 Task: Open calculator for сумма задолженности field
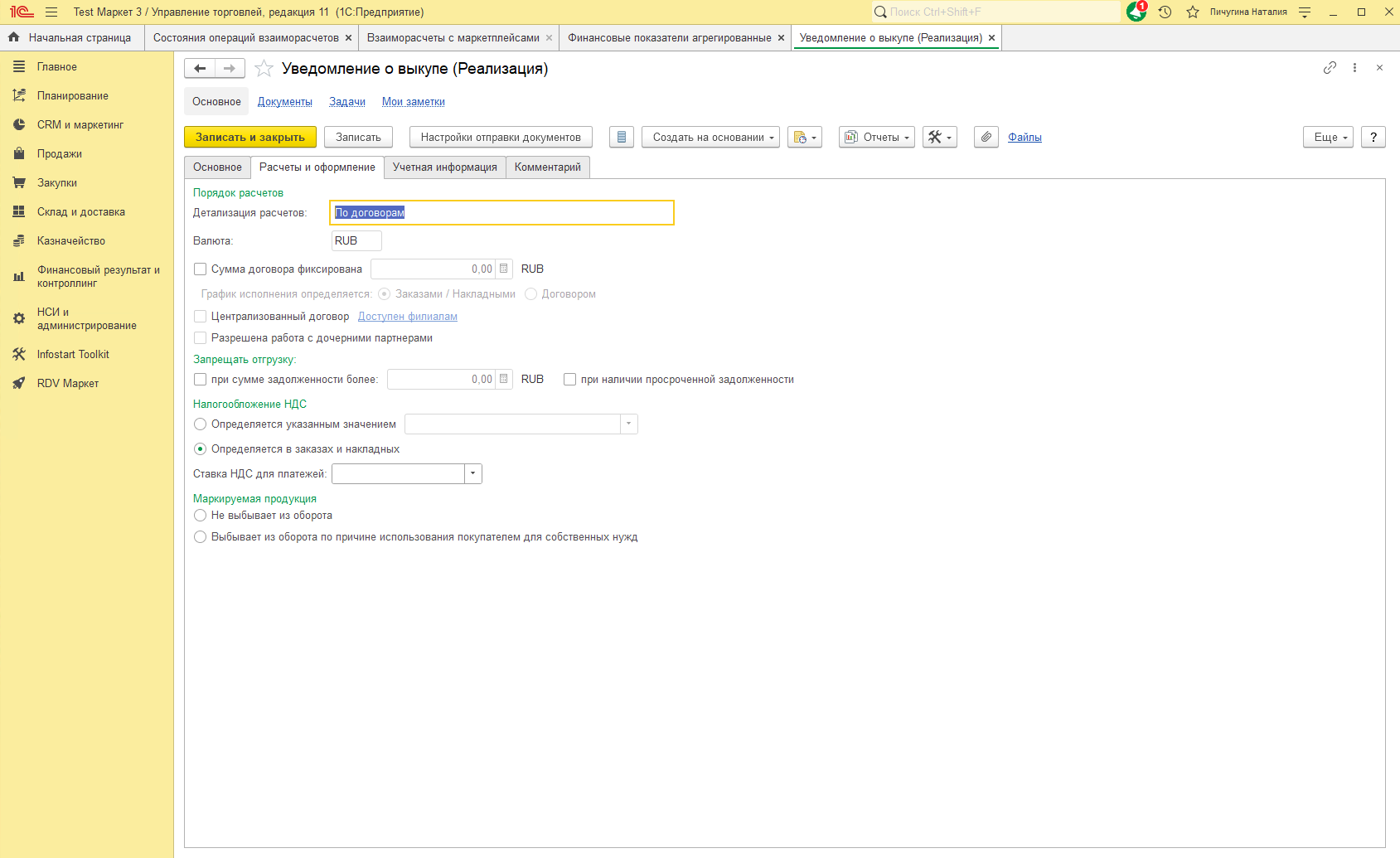(504, 380)
